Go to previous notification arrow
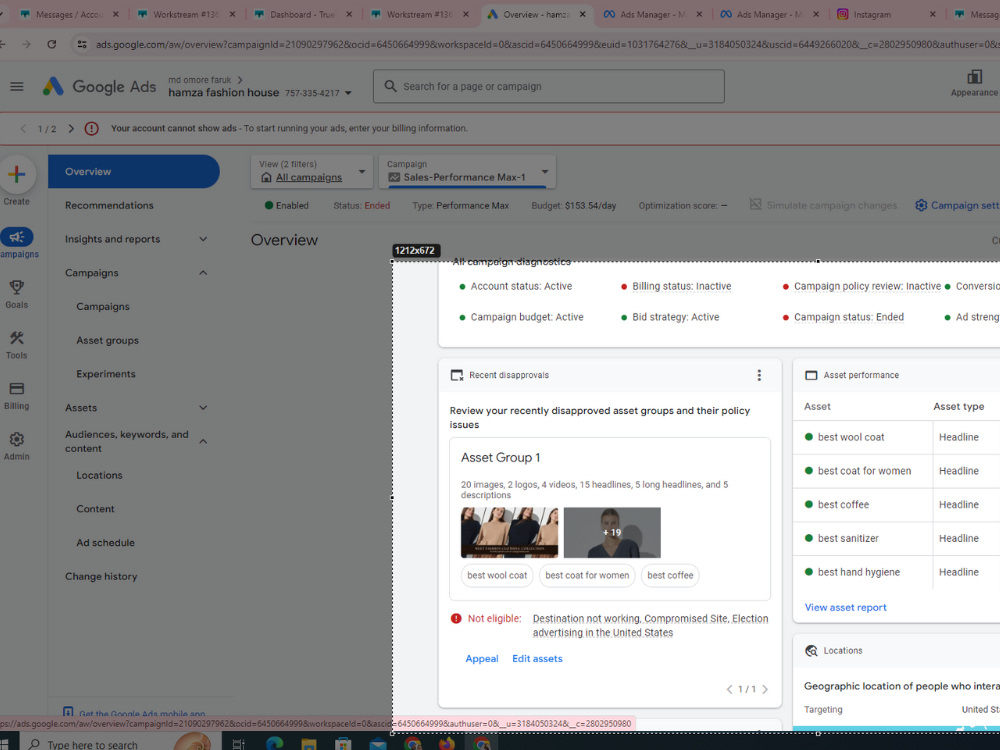This screenshot has width=1000, height=750. [24, 128]
